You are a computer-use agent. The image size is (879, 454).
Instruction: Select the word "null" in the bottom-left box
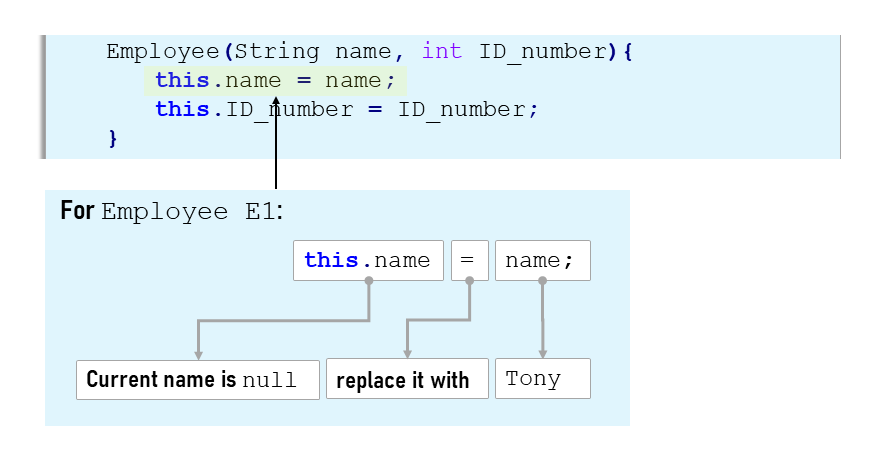269,381
